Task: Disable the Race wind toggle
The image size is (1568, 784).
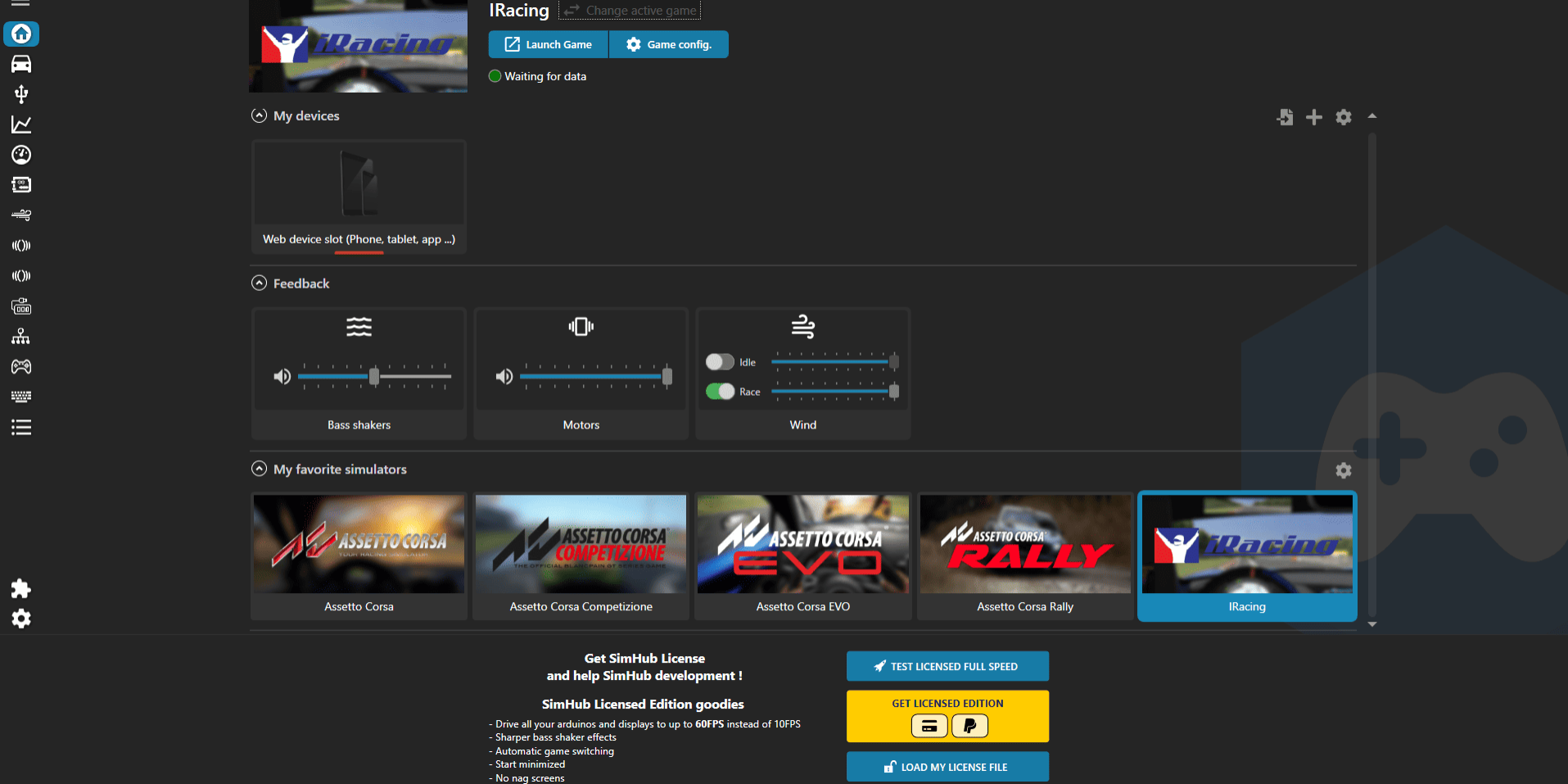Action: coord(720,392)
